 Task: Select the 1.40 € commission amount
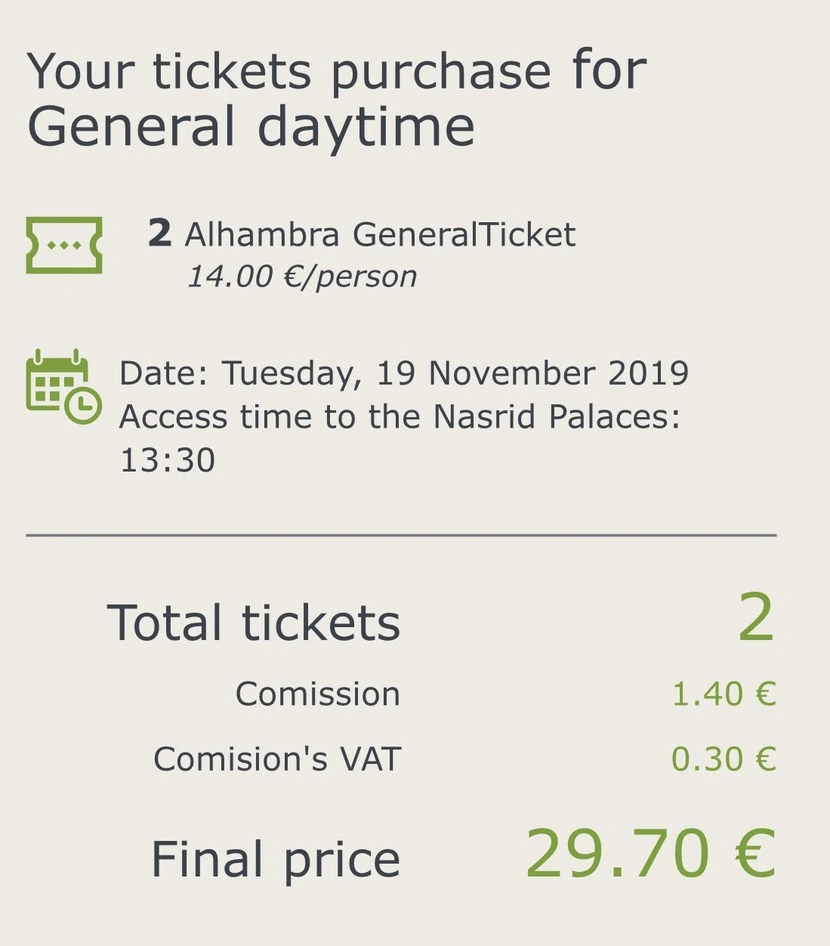click(x=723, y=694)
